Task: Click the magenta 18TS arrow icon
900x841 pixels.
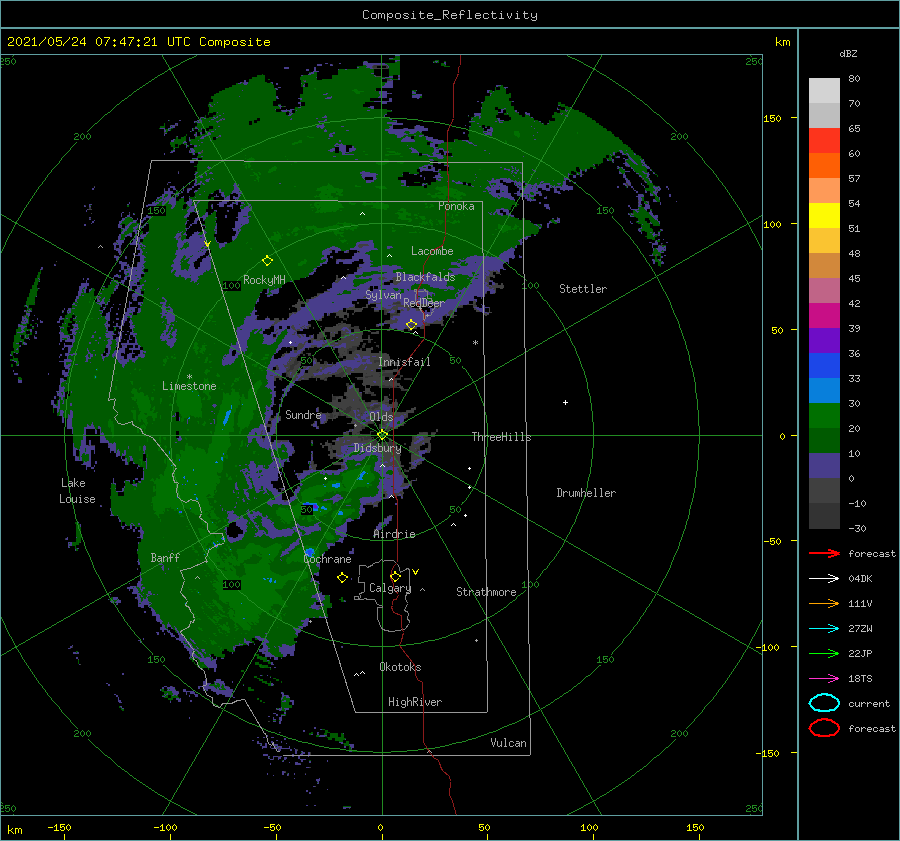Action: (x=824, y=679)
